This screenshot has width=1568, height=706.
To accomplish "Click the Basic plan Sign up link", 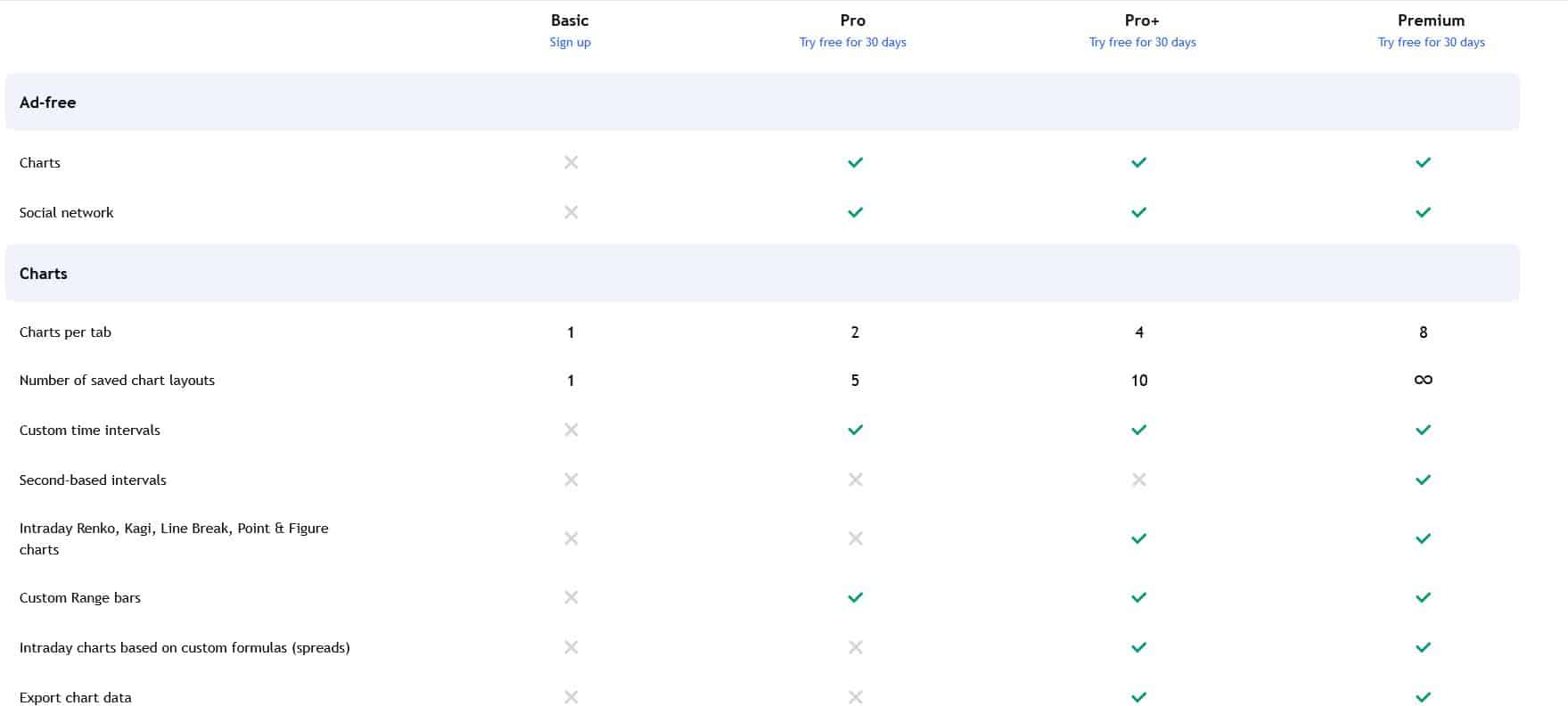I will (570, 42).
